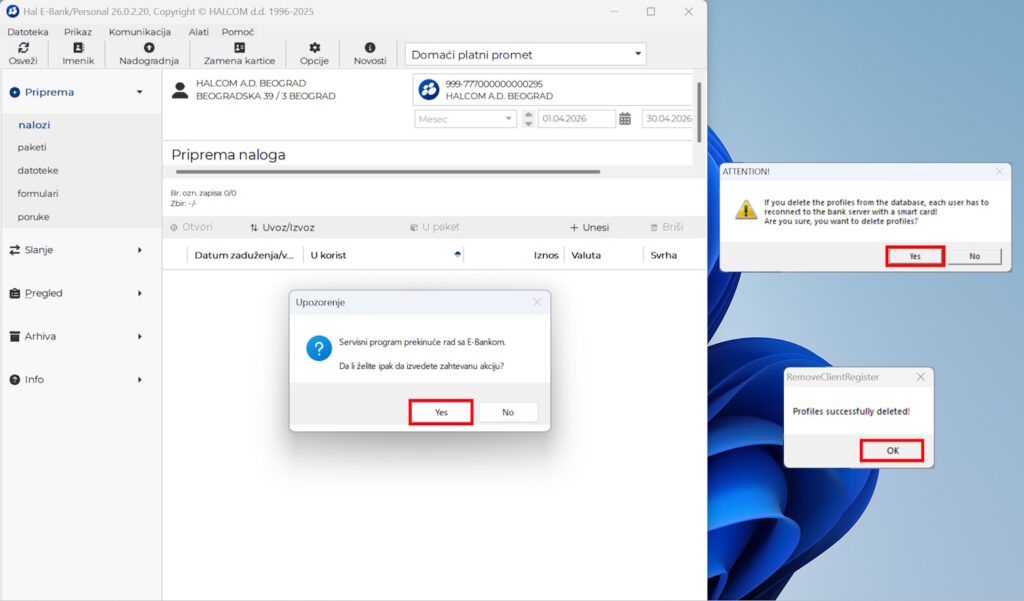The height and width of the screenshot is (601, 1024).
Task: Click the Zamena kartice card icon
Action: pos(239,48)
